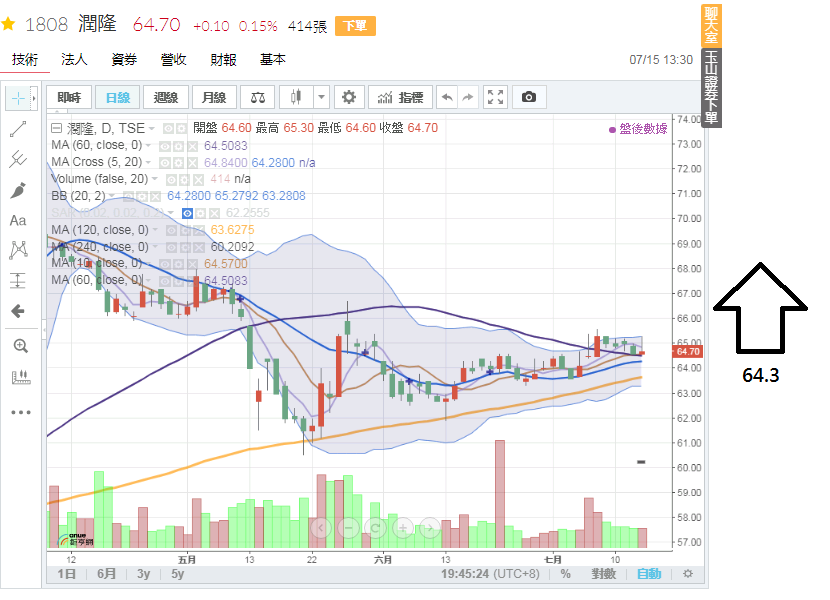Toggle the 對數 logarithmic scale

click(603, 574)
